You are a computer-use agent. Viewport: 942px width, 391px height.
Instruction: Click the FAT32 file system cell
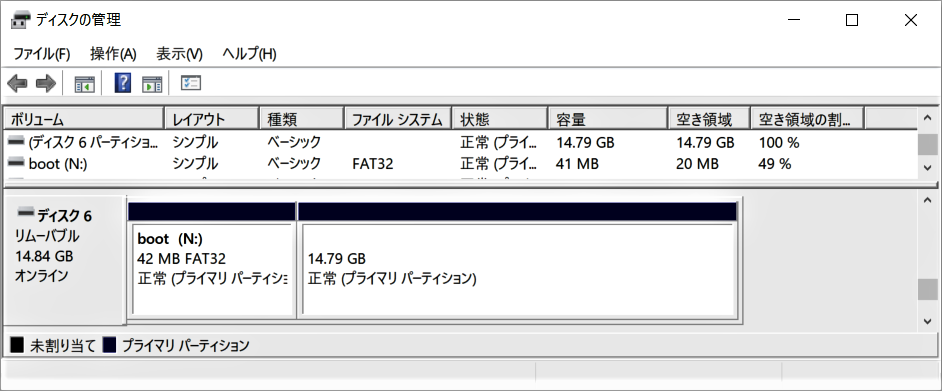(372, 163)
